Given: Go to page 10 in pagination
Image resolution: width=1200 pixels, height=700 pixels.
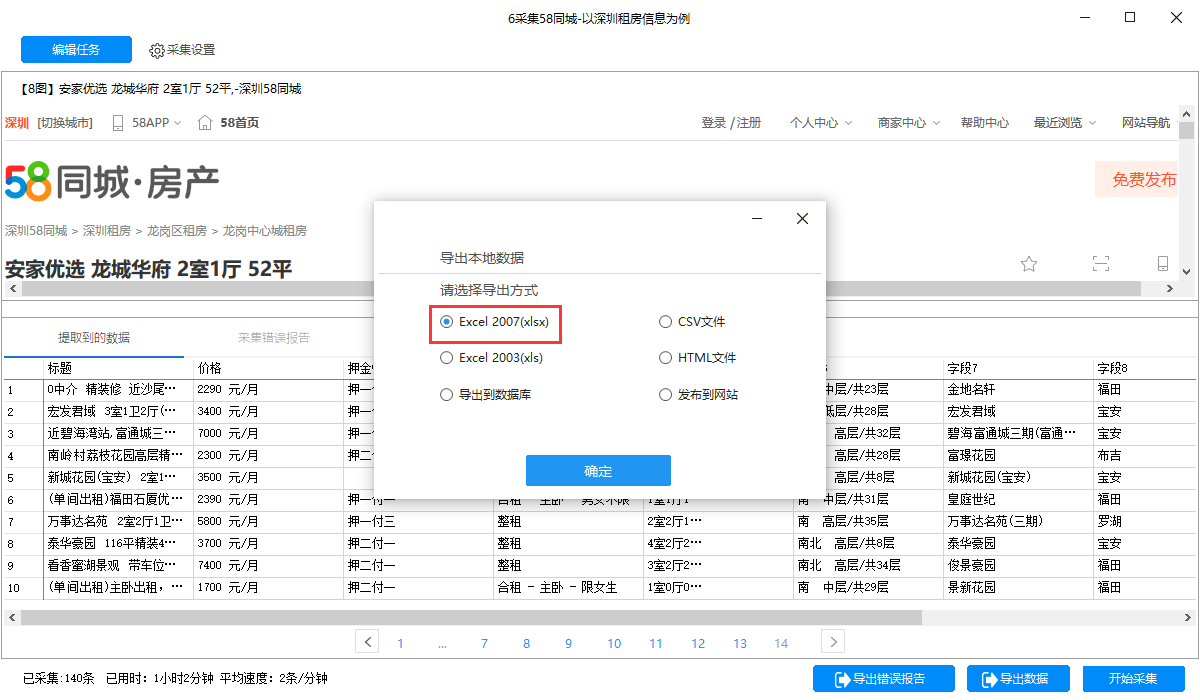Looking at the screenshot, I should (x=614, y=643).
